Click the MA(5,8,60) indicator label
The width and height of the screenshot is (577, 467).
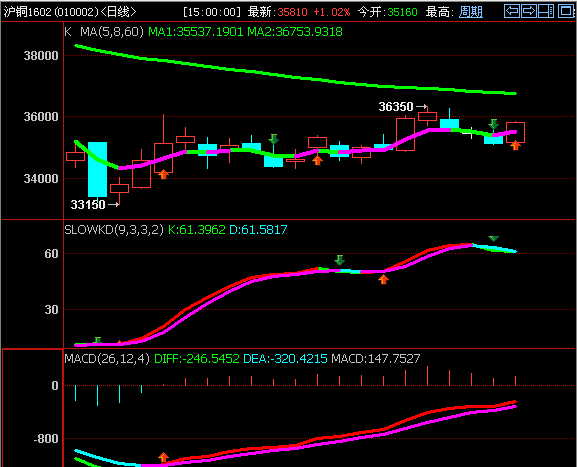[x=112, y=32]
